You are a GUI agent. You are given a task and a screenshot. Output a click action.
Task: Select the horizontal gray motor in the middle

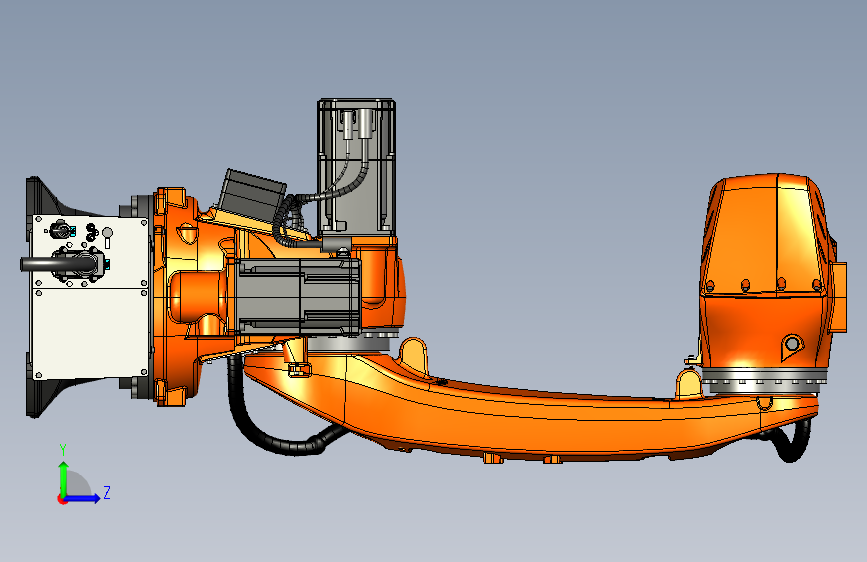point(298,298)
